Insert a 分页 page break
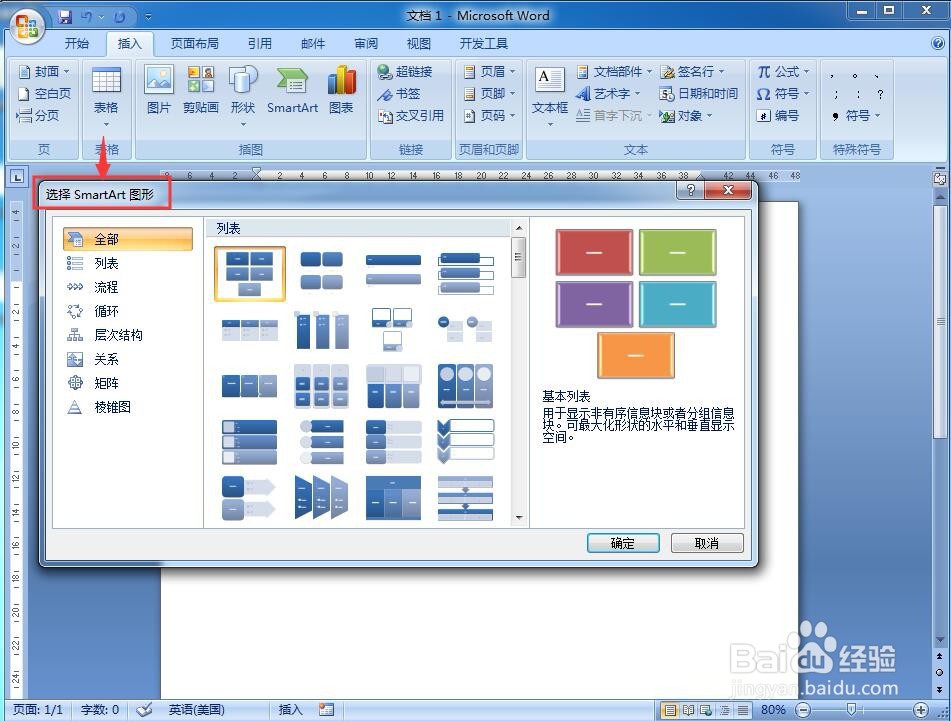This screenshot has width=951, height=721. click(38, 115)
